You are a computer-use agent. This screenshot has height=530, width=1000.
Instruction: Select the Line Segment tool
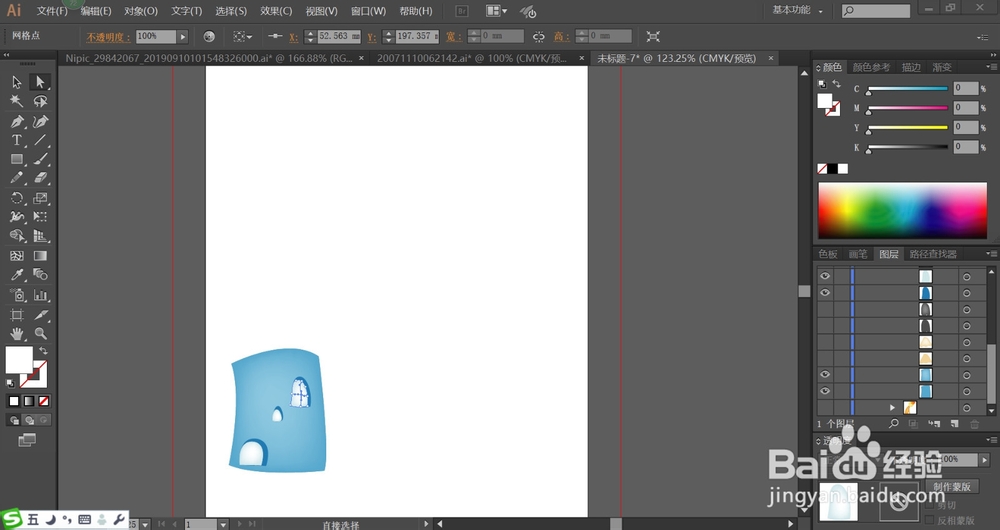click(40, 140)
